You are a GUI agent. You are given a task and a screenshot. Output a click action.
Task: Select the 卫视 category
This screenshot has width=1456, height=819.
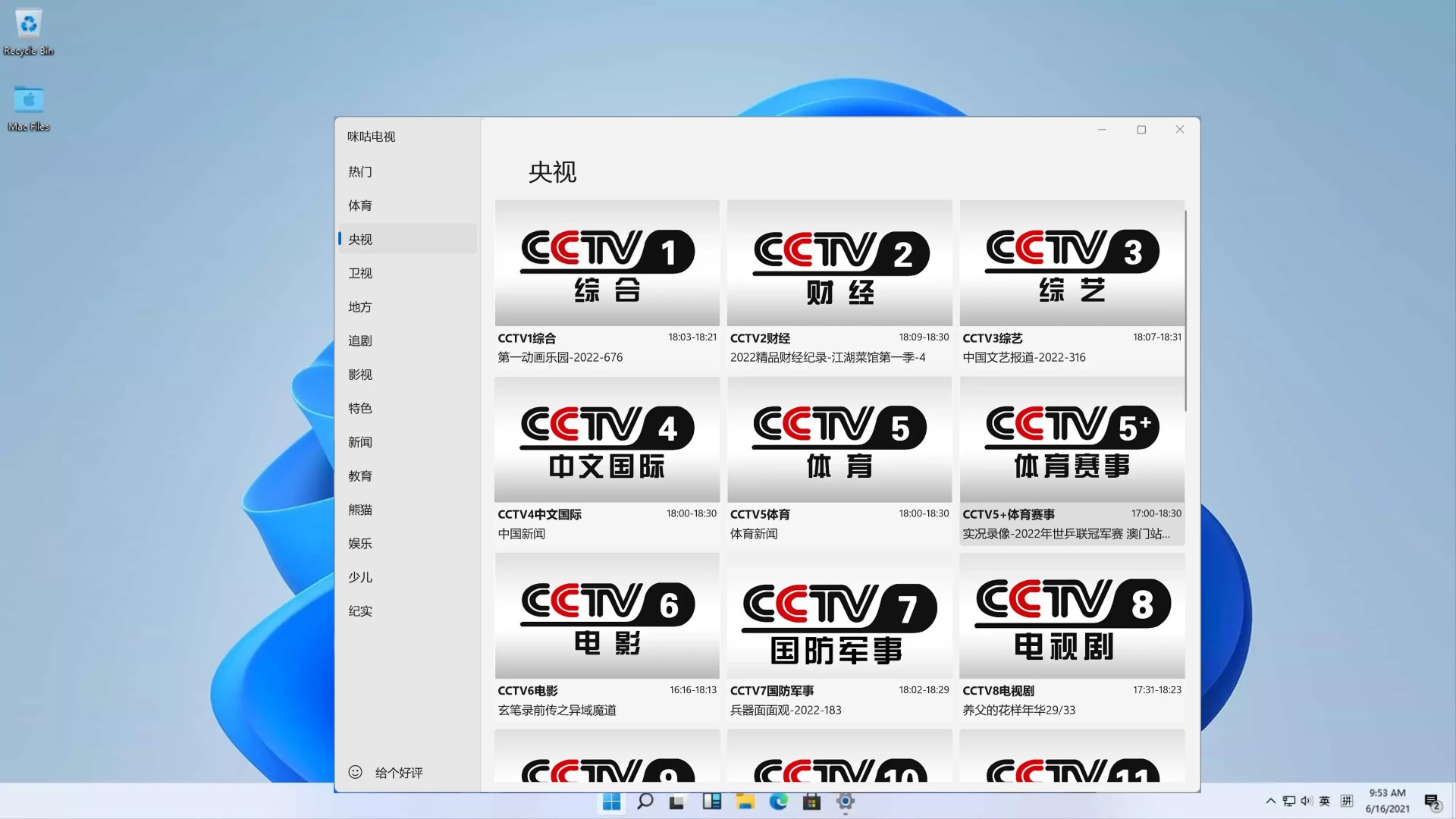[407, 273]
